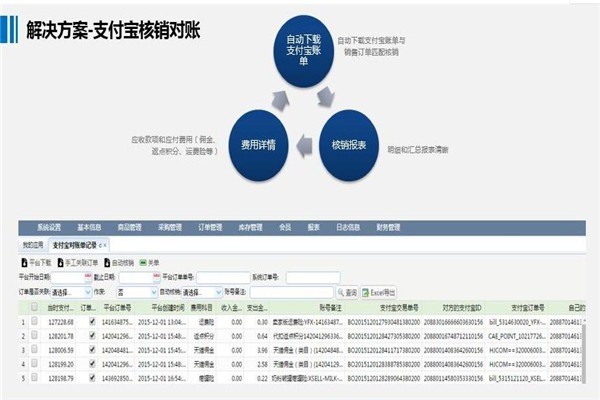Open calendar picker for 截止日期

[x=156, y=277]
